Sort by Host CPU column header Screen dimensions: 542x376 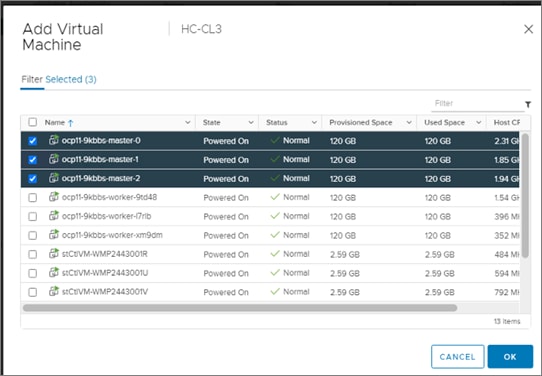(507, 122)
